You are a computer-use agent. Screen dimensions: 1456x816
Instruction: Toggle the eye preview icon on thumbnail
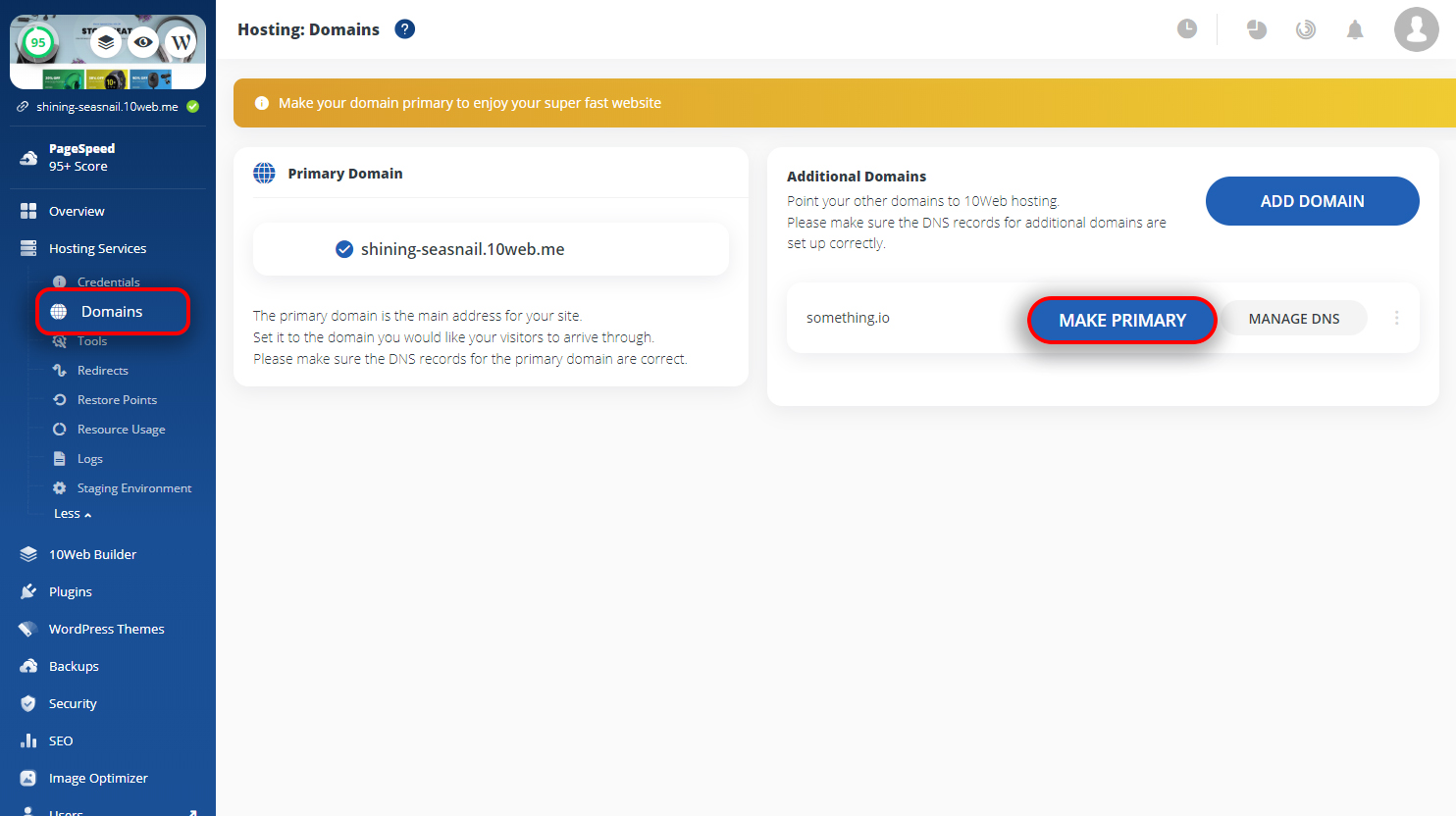[x=143, y=42]
